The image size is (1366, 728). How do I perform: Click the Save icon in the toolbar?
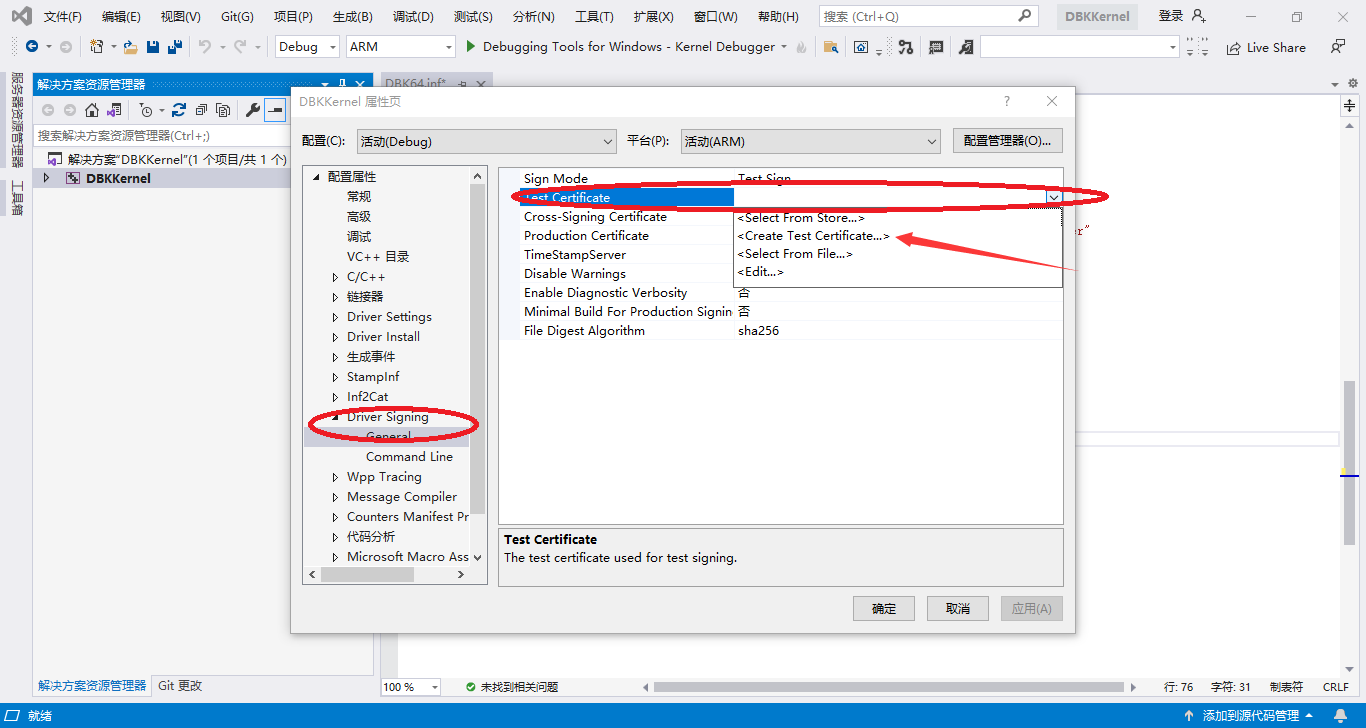[x=153, y=47]
